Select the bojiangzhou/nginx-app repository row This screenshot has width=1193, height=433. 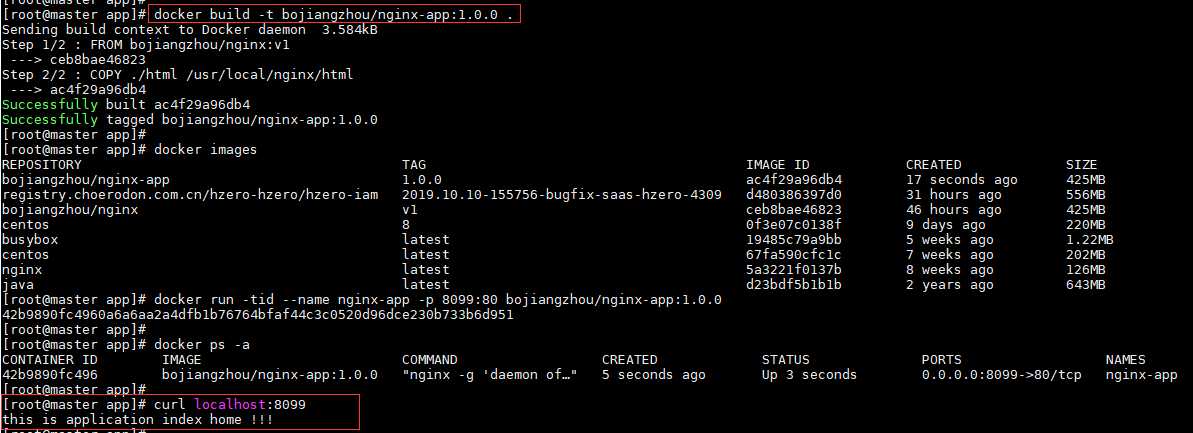[70, 180]
